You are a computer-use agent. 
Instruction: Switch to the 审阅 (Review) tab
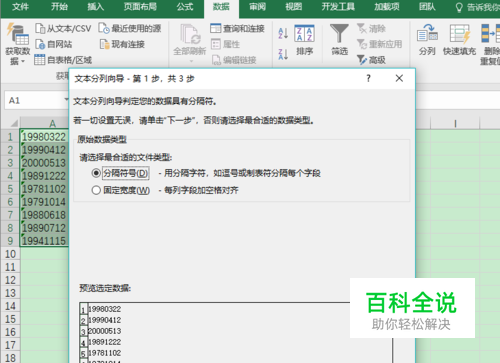257,7
